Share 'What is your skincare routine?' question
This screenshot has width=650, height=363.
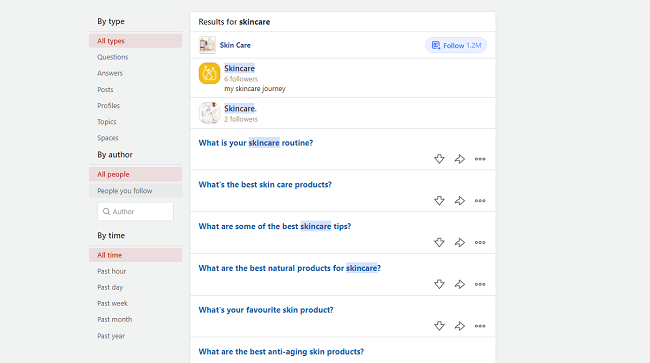pyautogui.click(x=459, y=159)
